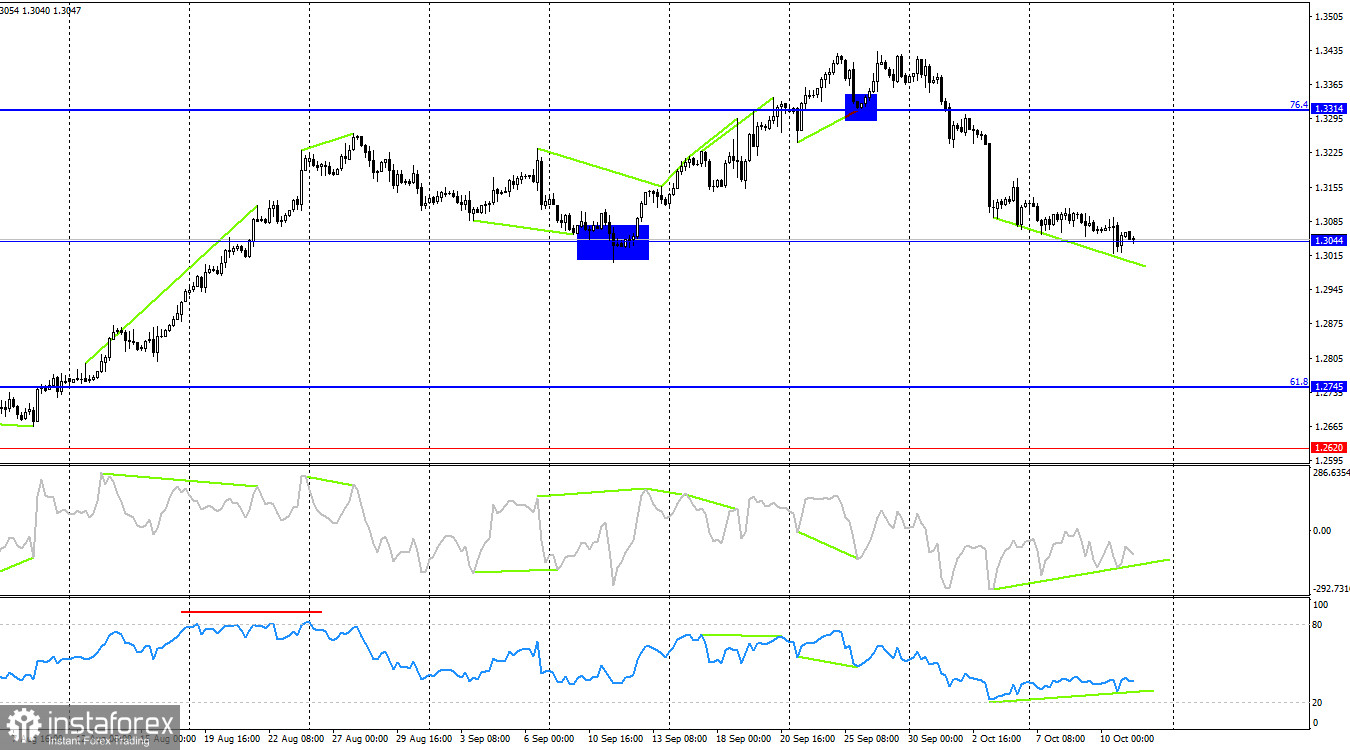Click the 6 Sep 00:00 time label
The width and height of the screenshot is (1350, 750).
point(549,739)
